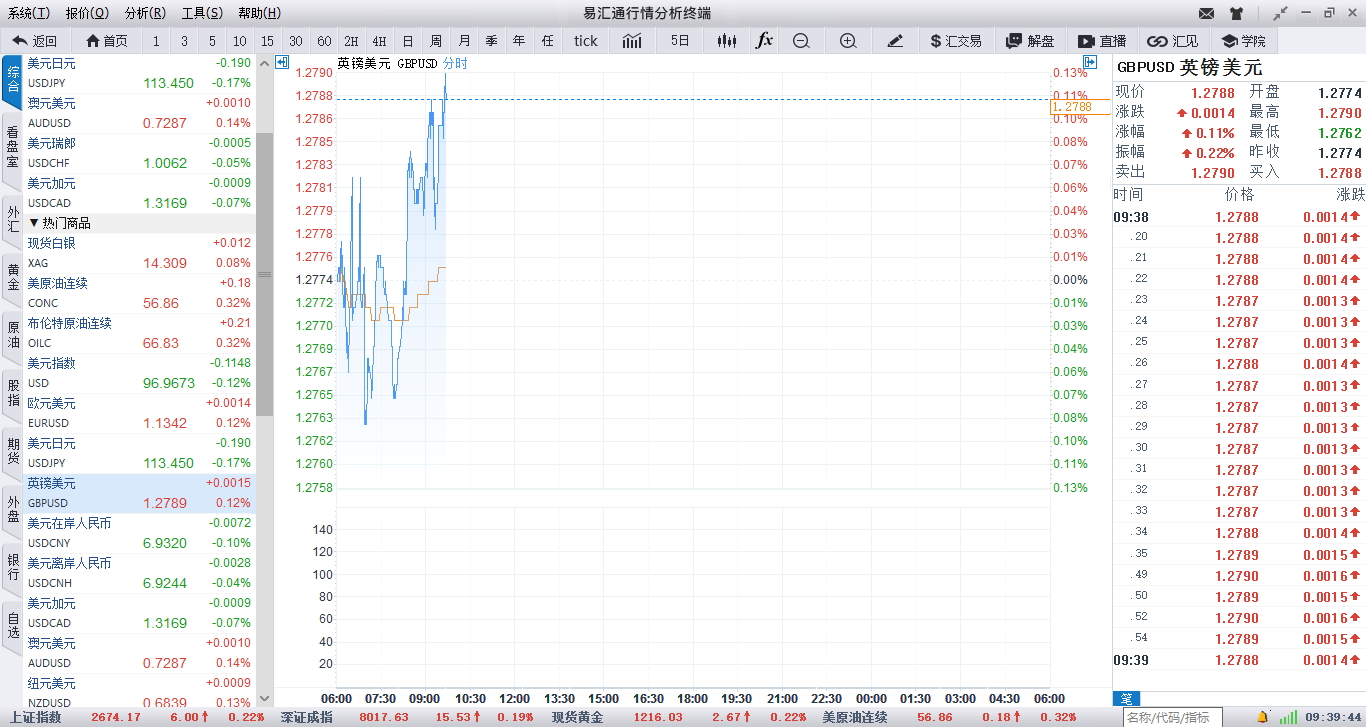Switch chart to 日 daily period

click(x=408, y=41)
